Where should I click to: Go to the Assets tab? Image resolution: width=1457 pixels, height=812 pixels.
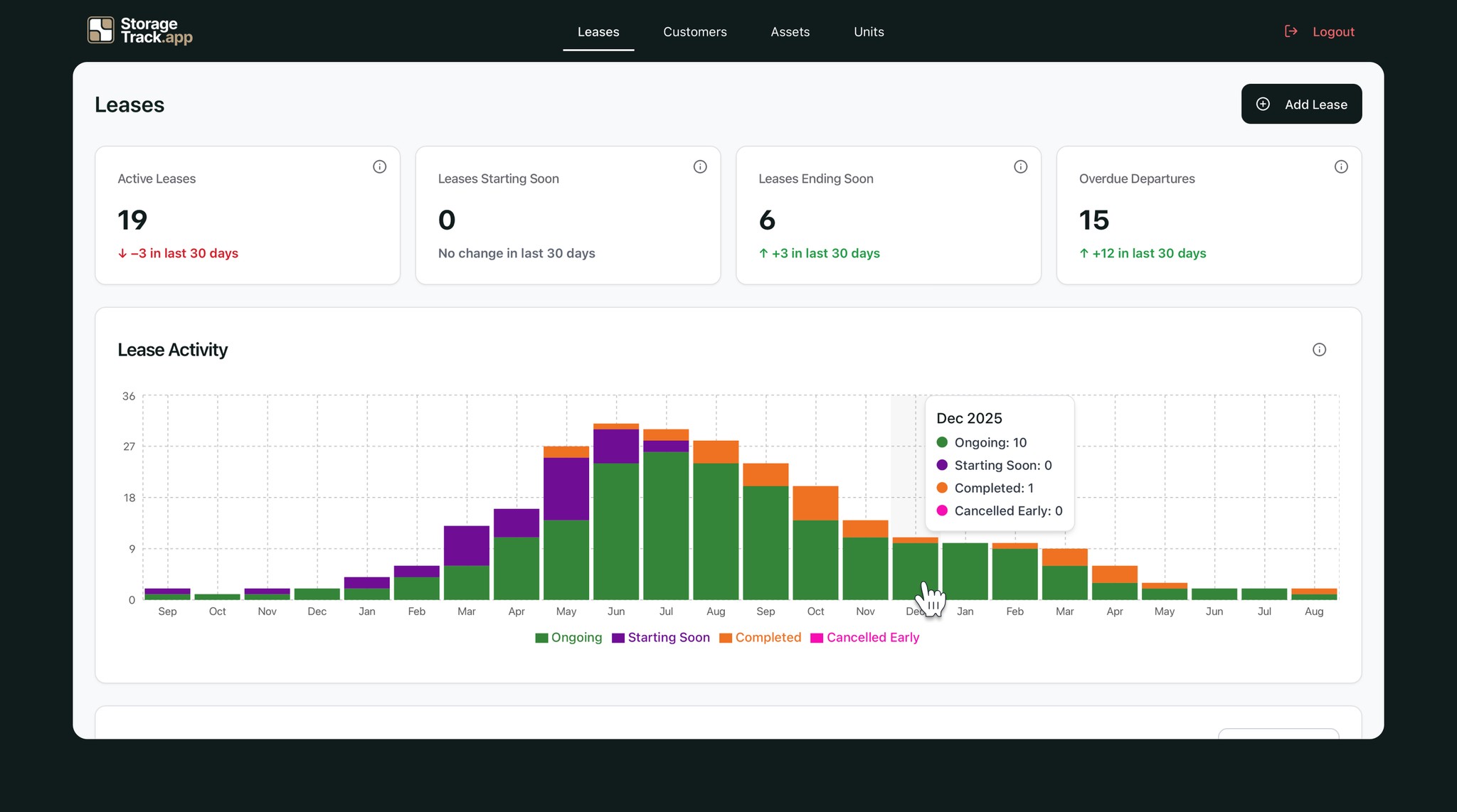790,32
